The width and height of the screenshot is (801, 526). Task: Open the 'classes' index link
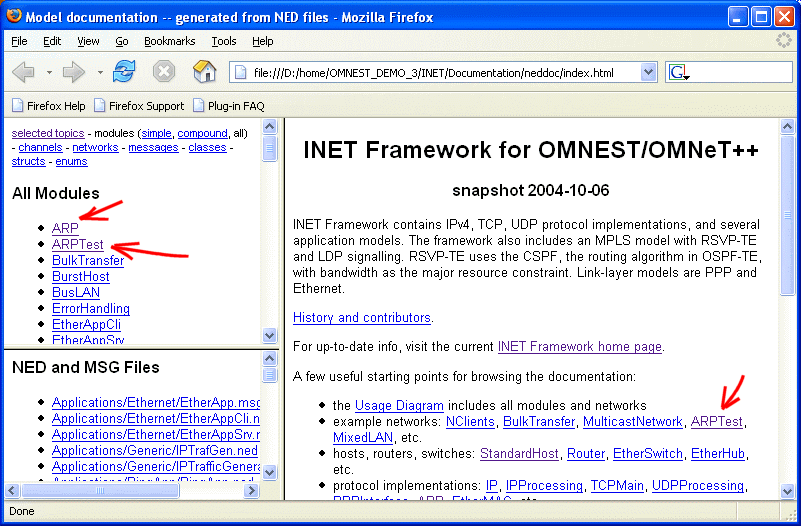pyautogui.click(x=207, y=148)
